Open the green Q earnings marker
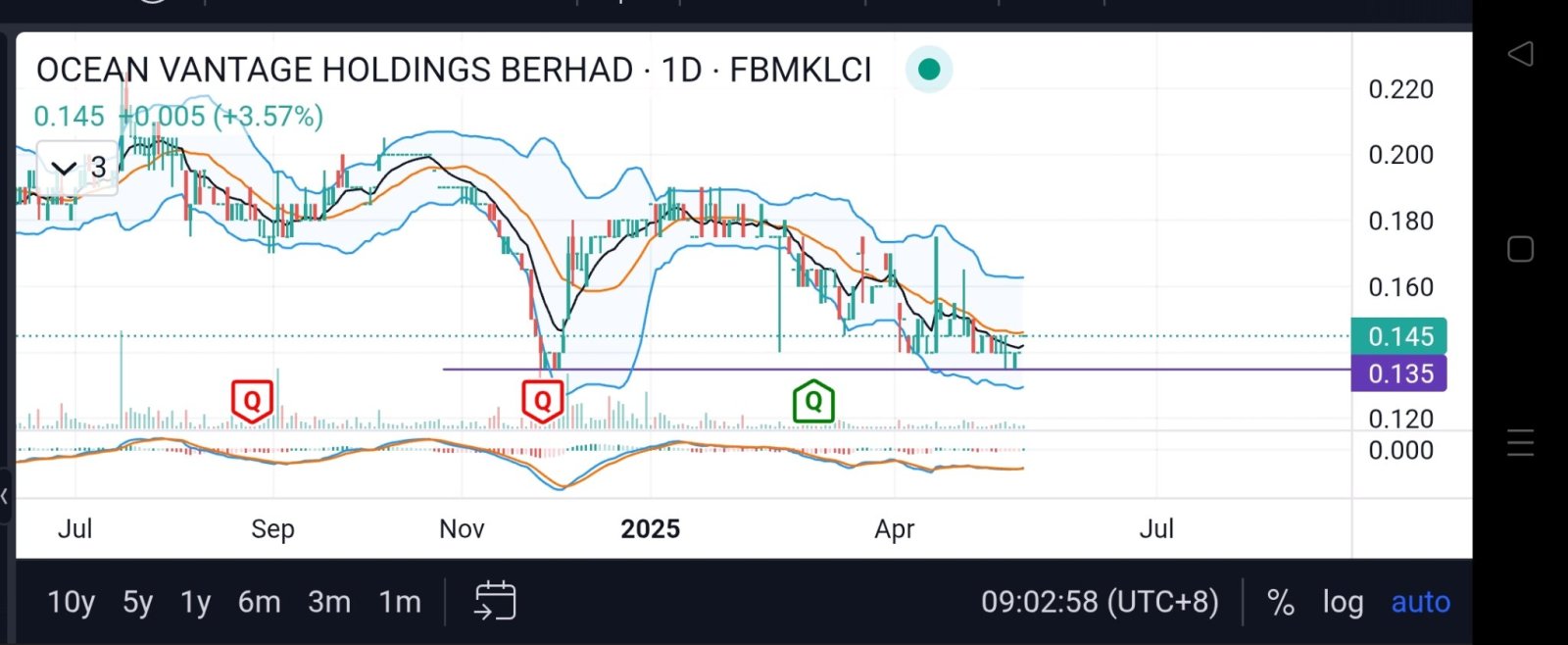This screenshot has width=1568, height=645. pos(813,401)
